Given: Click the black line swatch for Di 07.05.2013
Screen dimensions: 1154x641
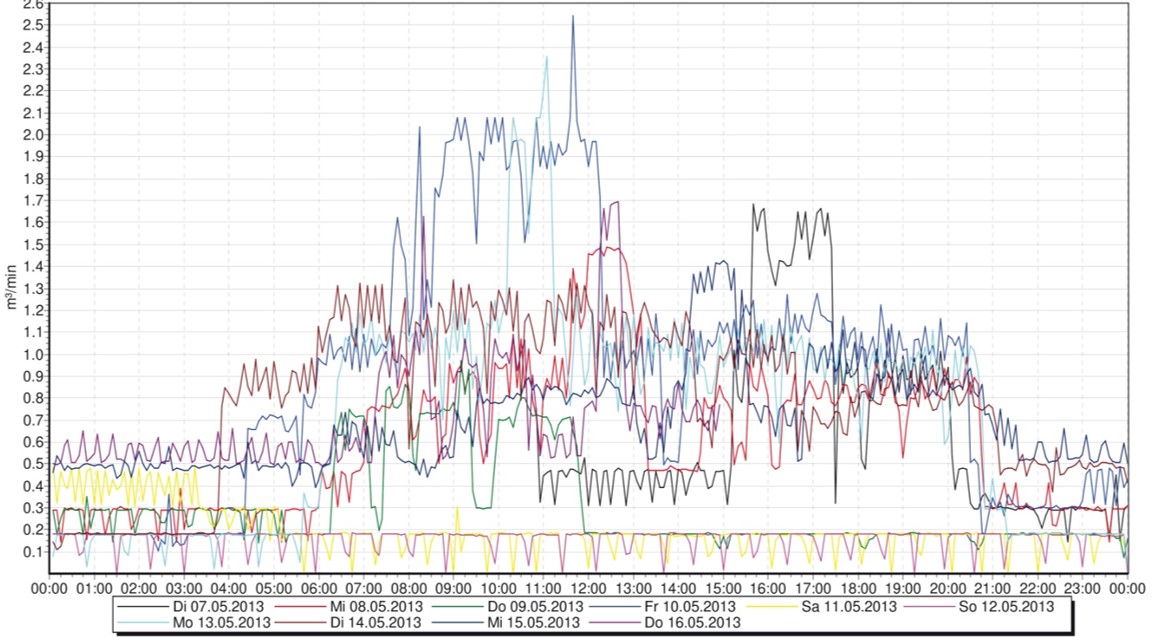Looking at the screenshot, I should point(143,607).
